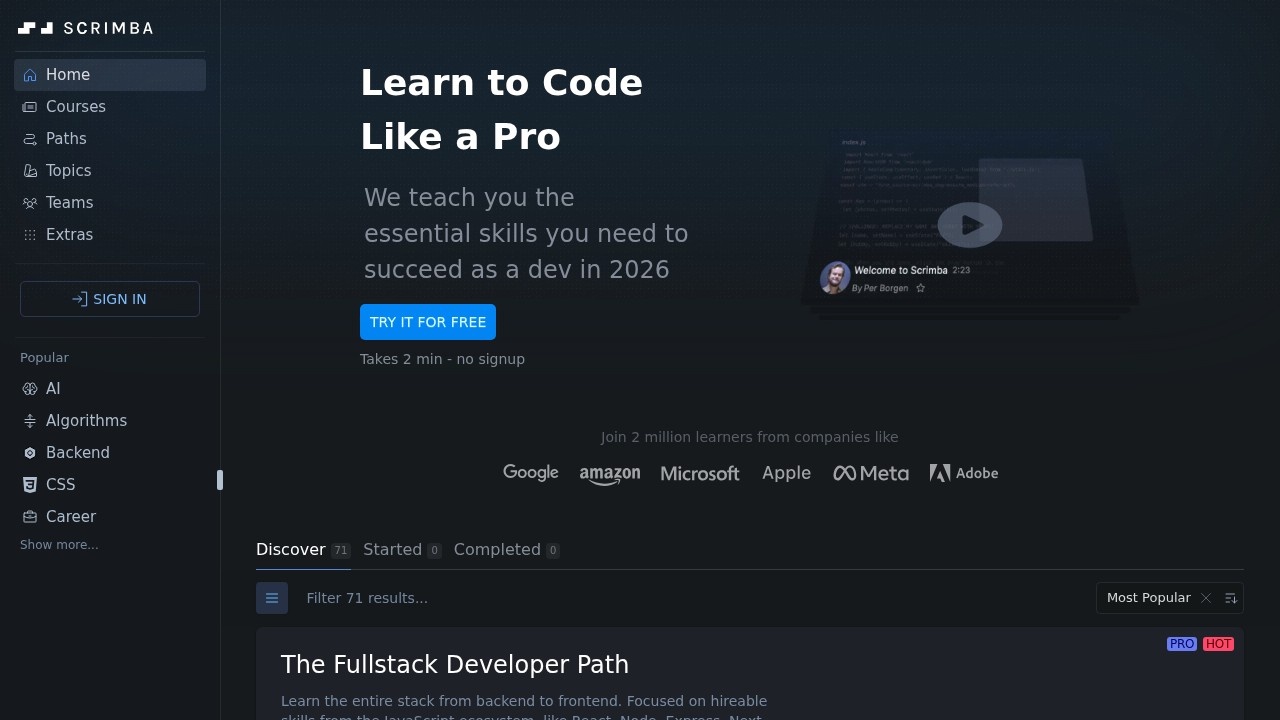Play the Welcome to Scrimba video

970,225
